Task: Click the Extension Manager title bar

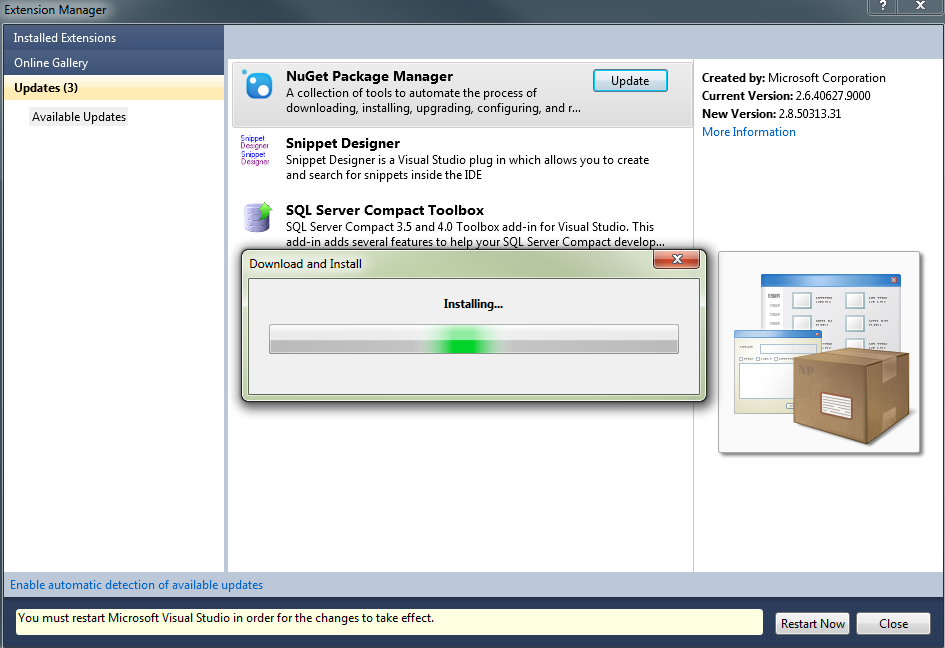Action: click(434, 10)
